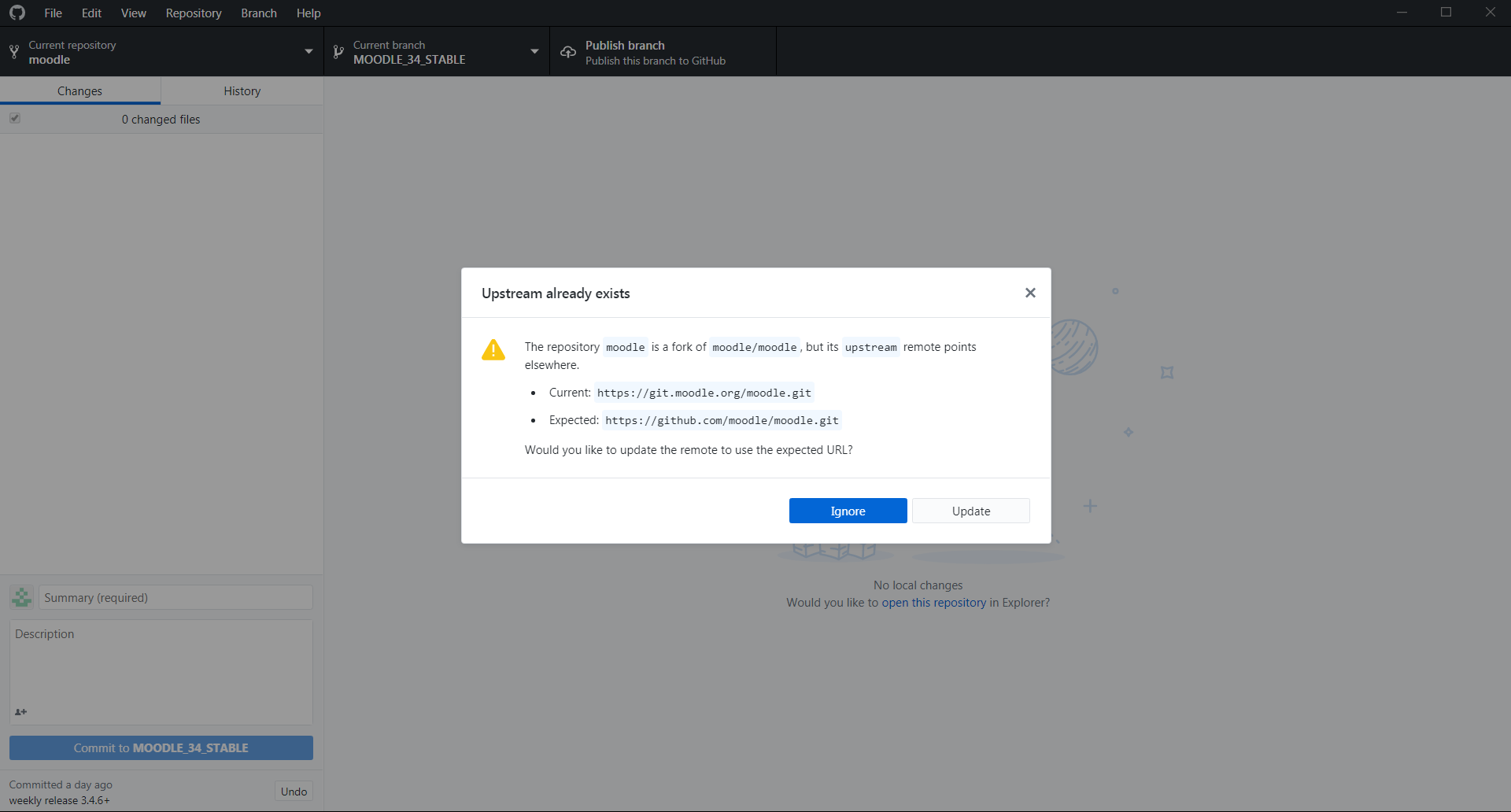Click the Publish branch cloud upload icon

click(568, 52)
